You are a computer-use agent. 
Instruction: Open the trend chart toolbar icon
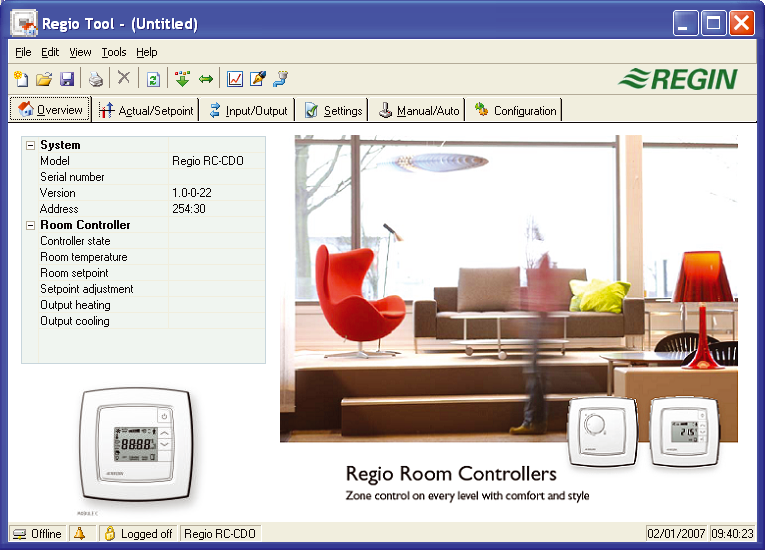click(x=235, y=79)
